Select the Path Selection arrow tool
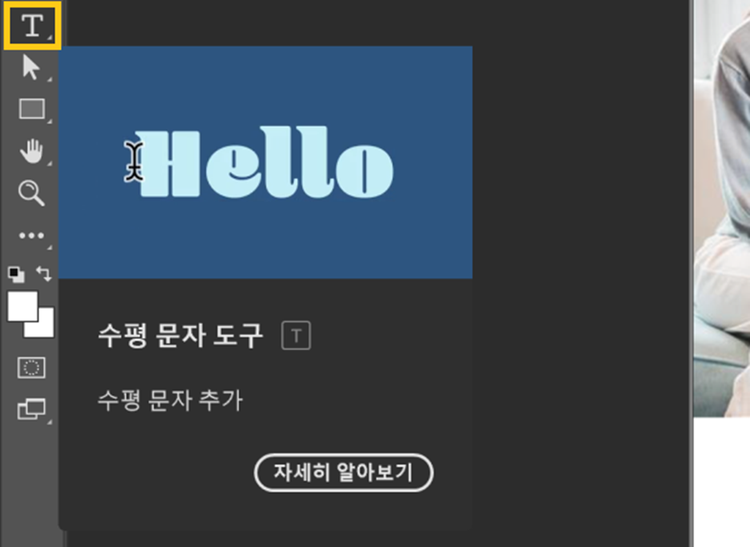Screen dimensions: 750x547 coord(31,67)
